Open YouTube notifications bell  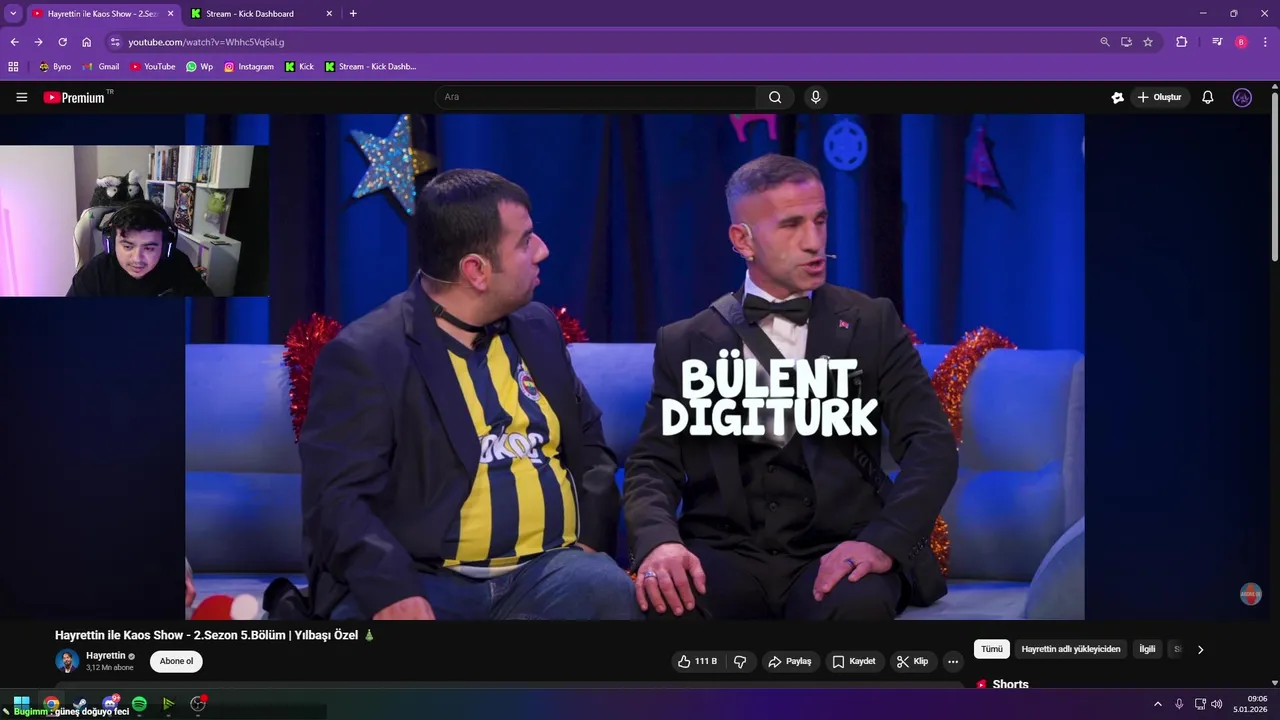(1208, 97)
